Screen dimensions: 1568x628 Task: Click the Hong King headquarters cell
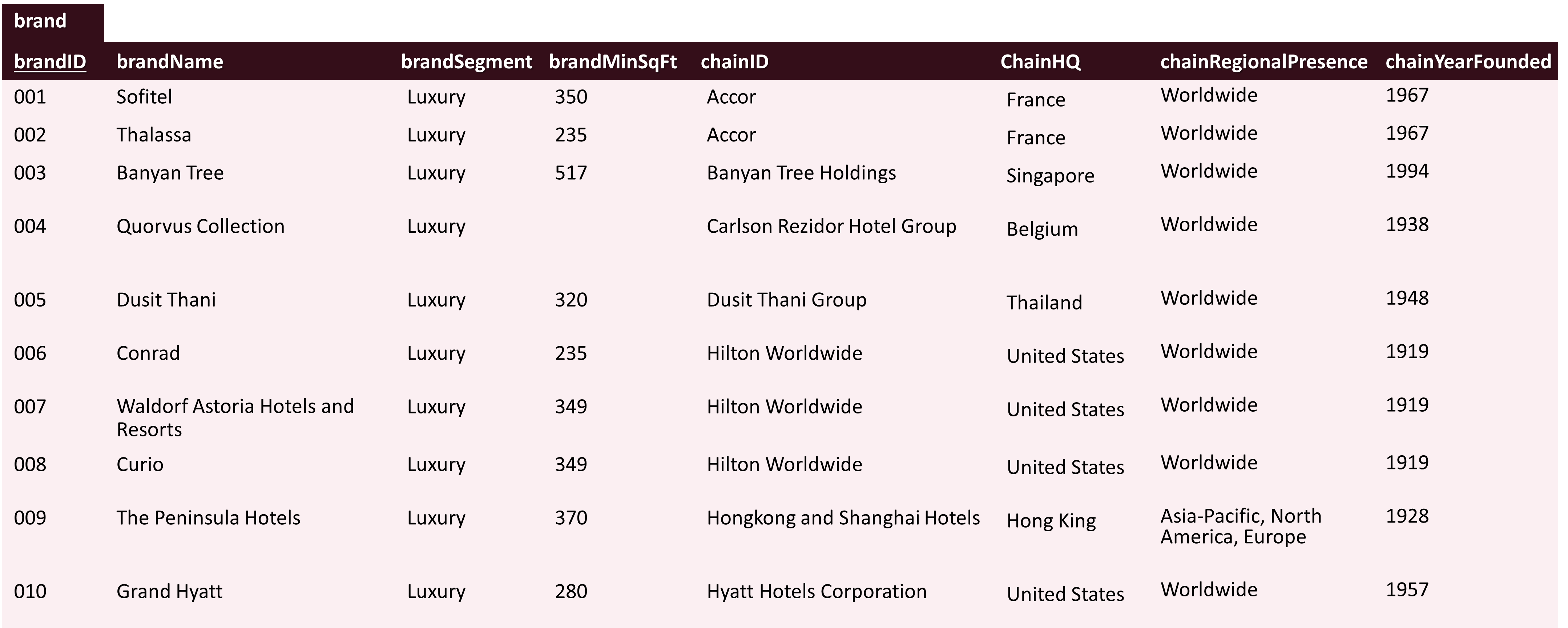point(1051,521)
